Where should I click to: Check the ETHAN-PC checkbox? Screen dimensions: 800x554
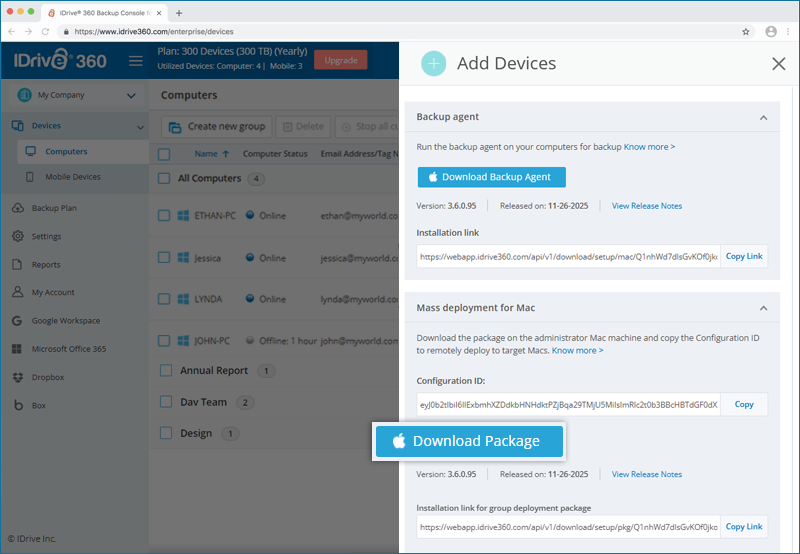tap(165, 215)
